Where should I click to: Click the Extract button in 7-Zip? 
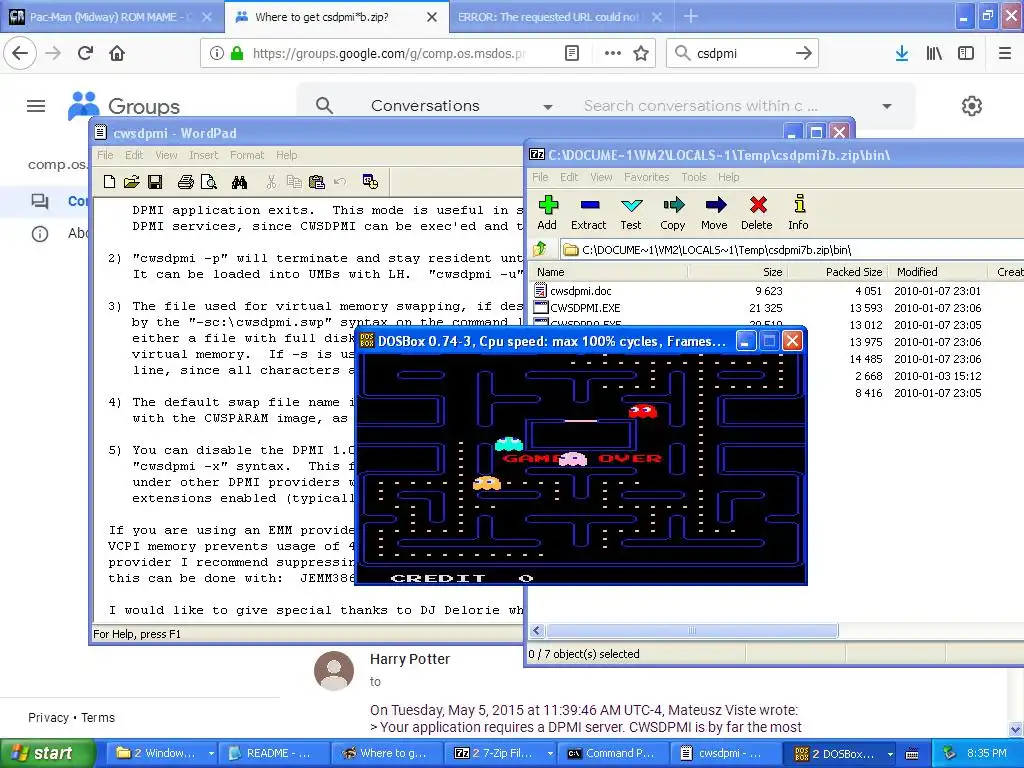[x=588, y=213]
